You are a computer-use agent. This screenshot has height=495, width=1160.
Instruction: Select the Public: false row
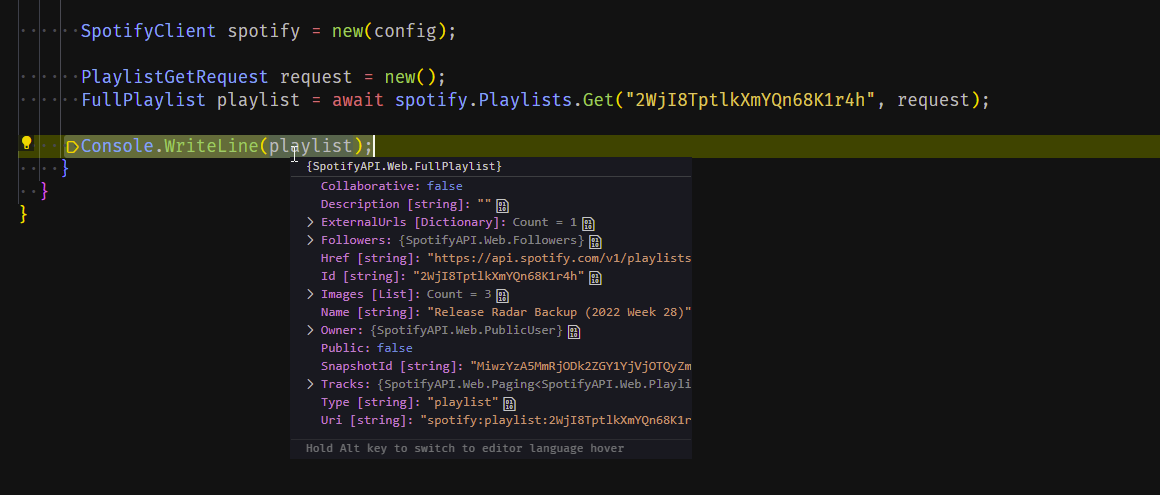coord(491,348)
